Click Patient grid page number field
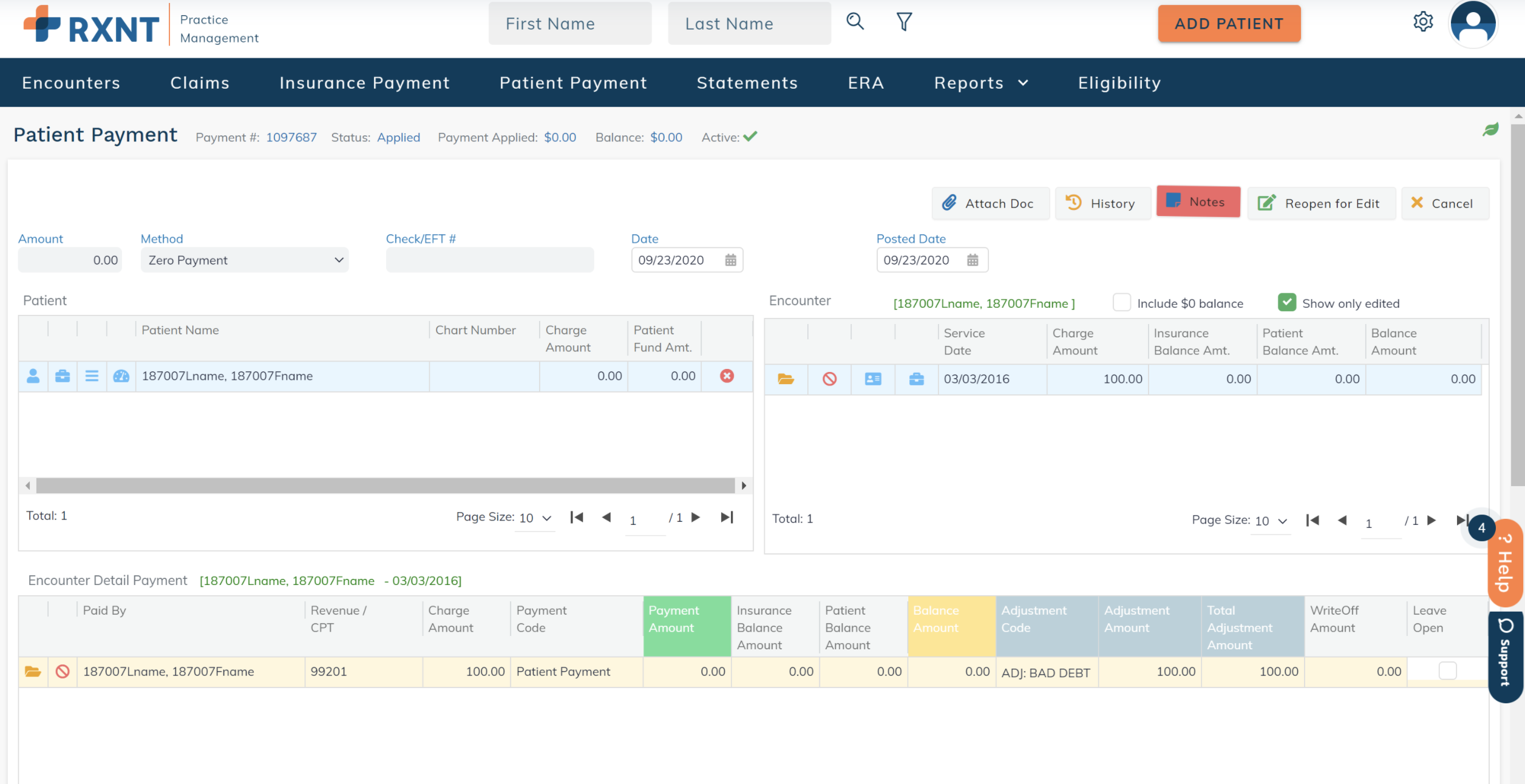The image size is (1525, 784). (645, 521)
